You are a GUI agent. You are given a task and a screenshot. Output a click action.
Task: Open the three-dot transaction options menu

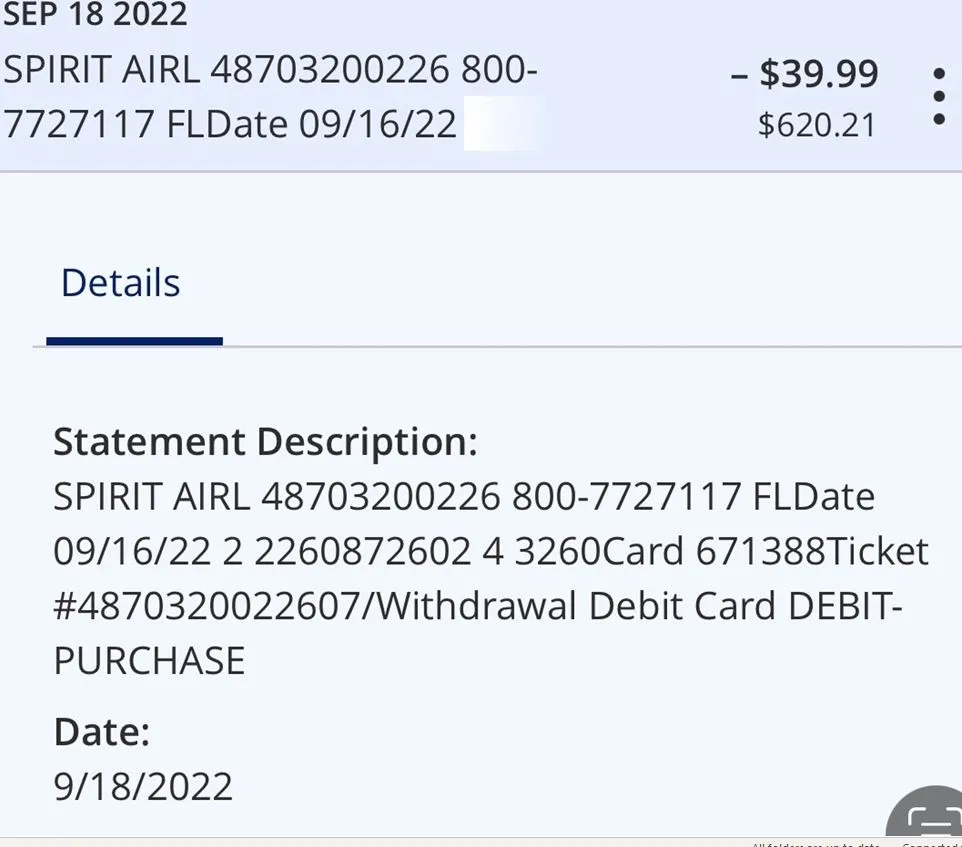938,97
